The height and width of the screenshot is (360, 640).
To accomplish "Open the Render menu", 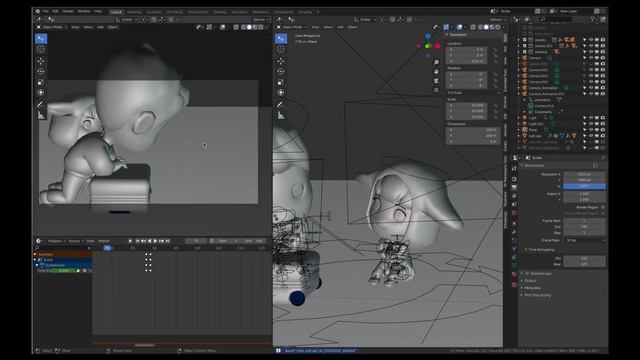I will [68, 11].
